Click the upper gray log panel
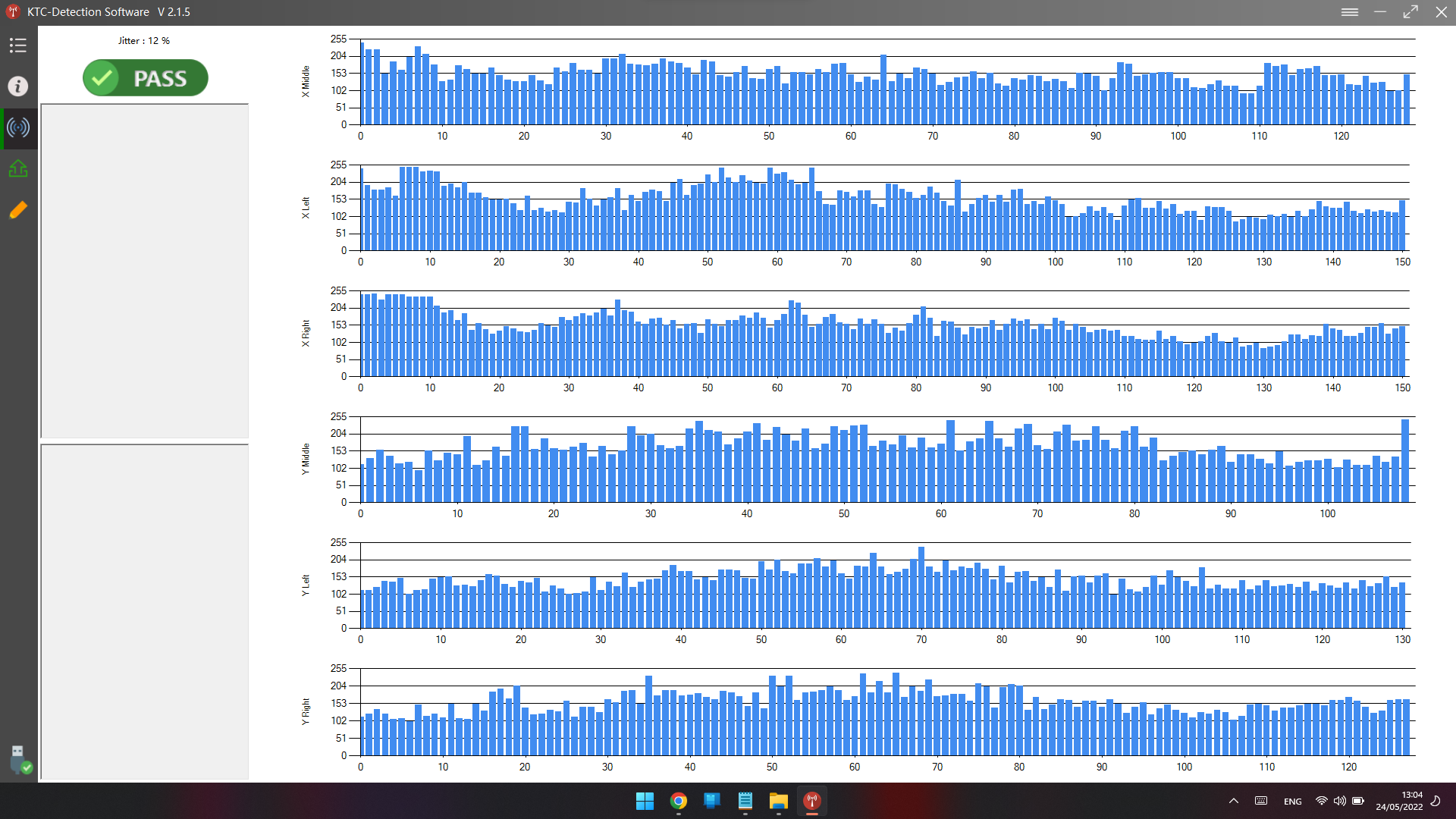 click(144, 271)
